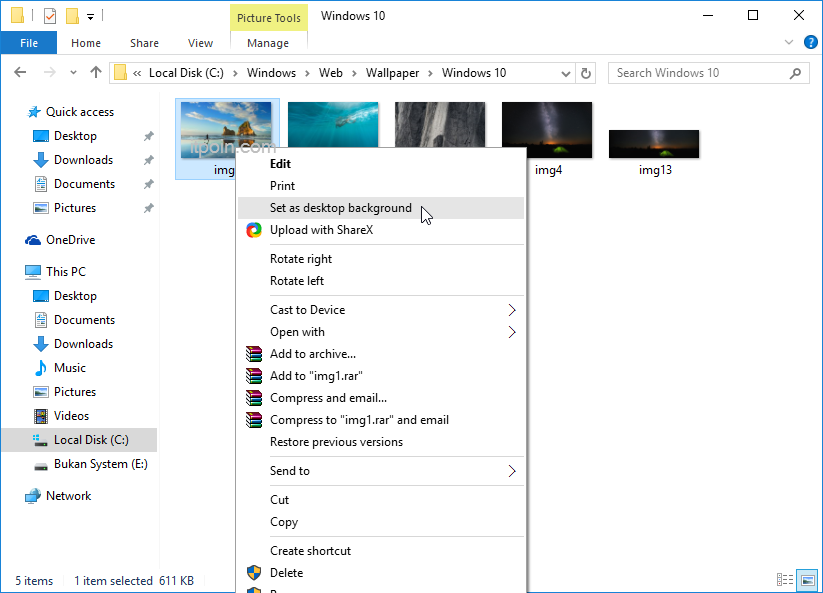The image size is (823, 593).
Task: Go up one folder level
Action: [96, 72]
